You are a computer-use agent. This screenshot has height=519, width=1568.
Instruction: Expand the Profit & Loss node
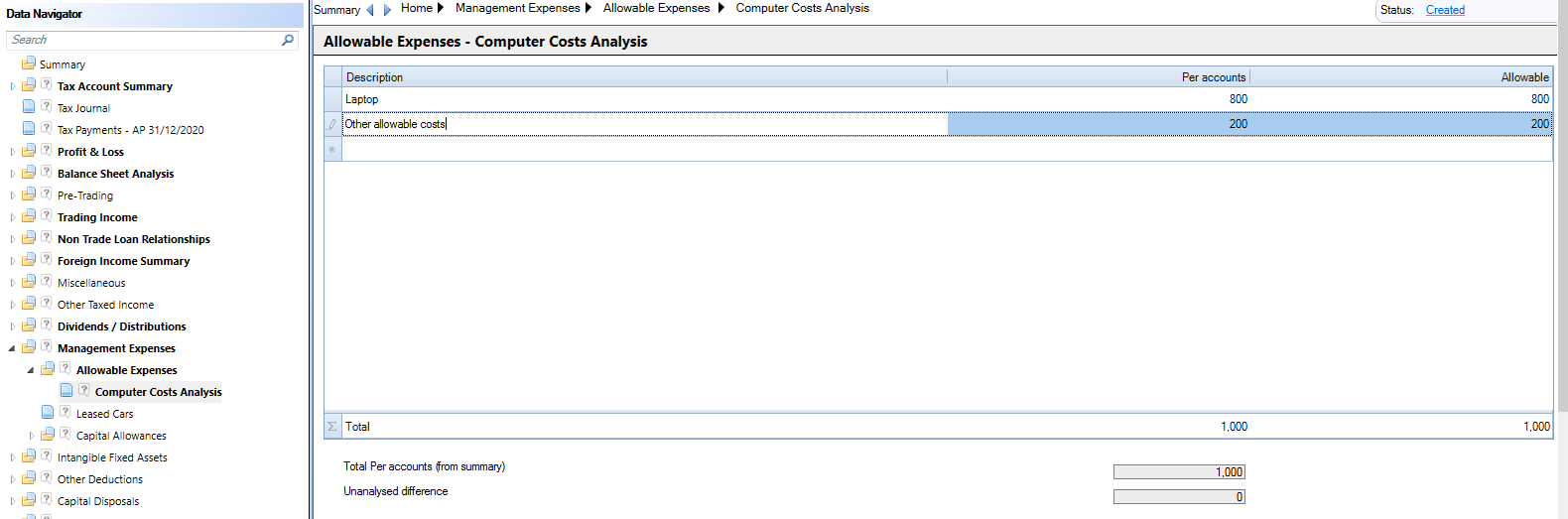(x=12, y=152)
